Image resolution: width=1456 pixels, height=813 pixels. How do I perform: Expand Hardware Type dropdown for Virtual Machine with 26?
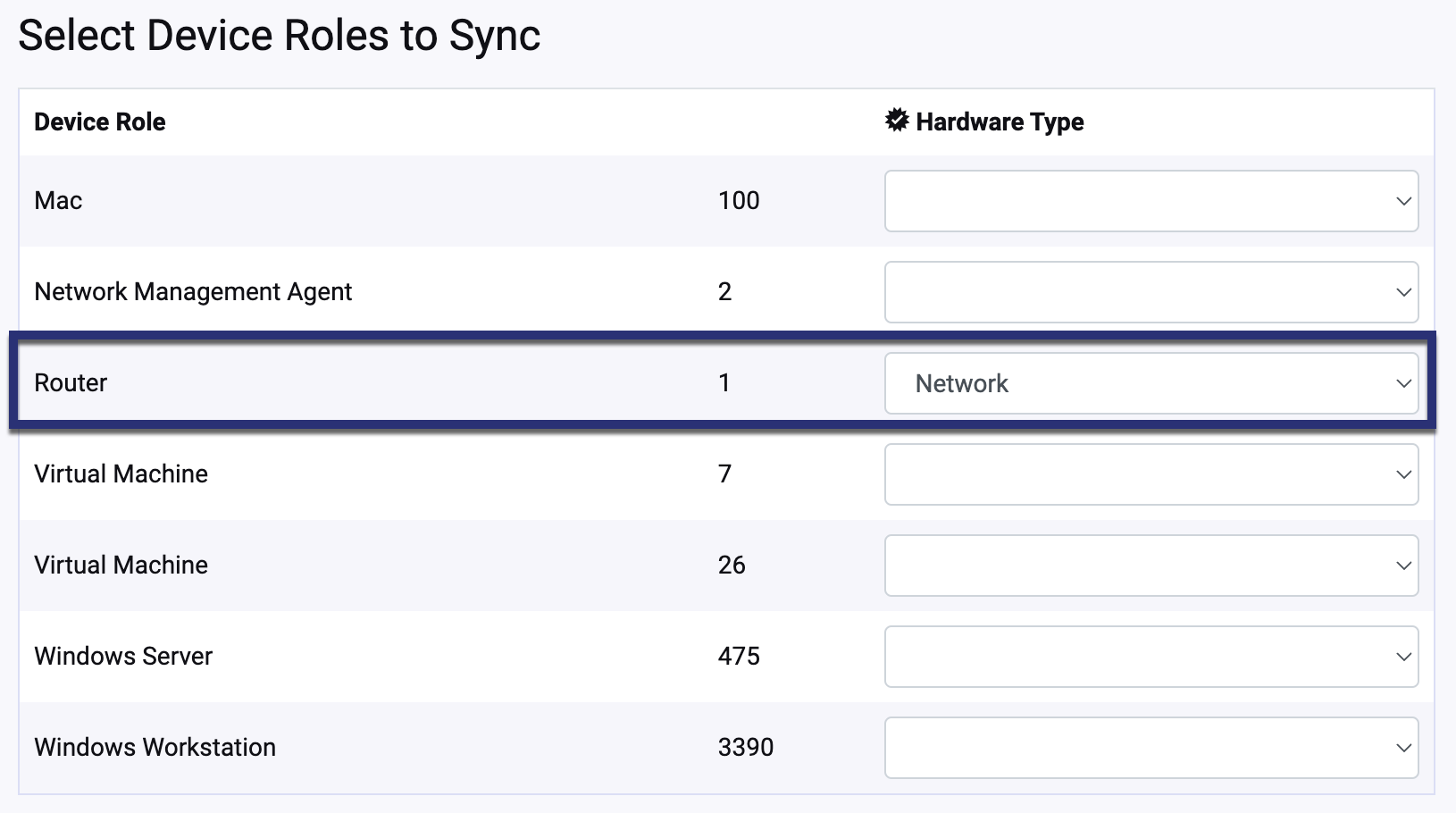(1151, 566)
